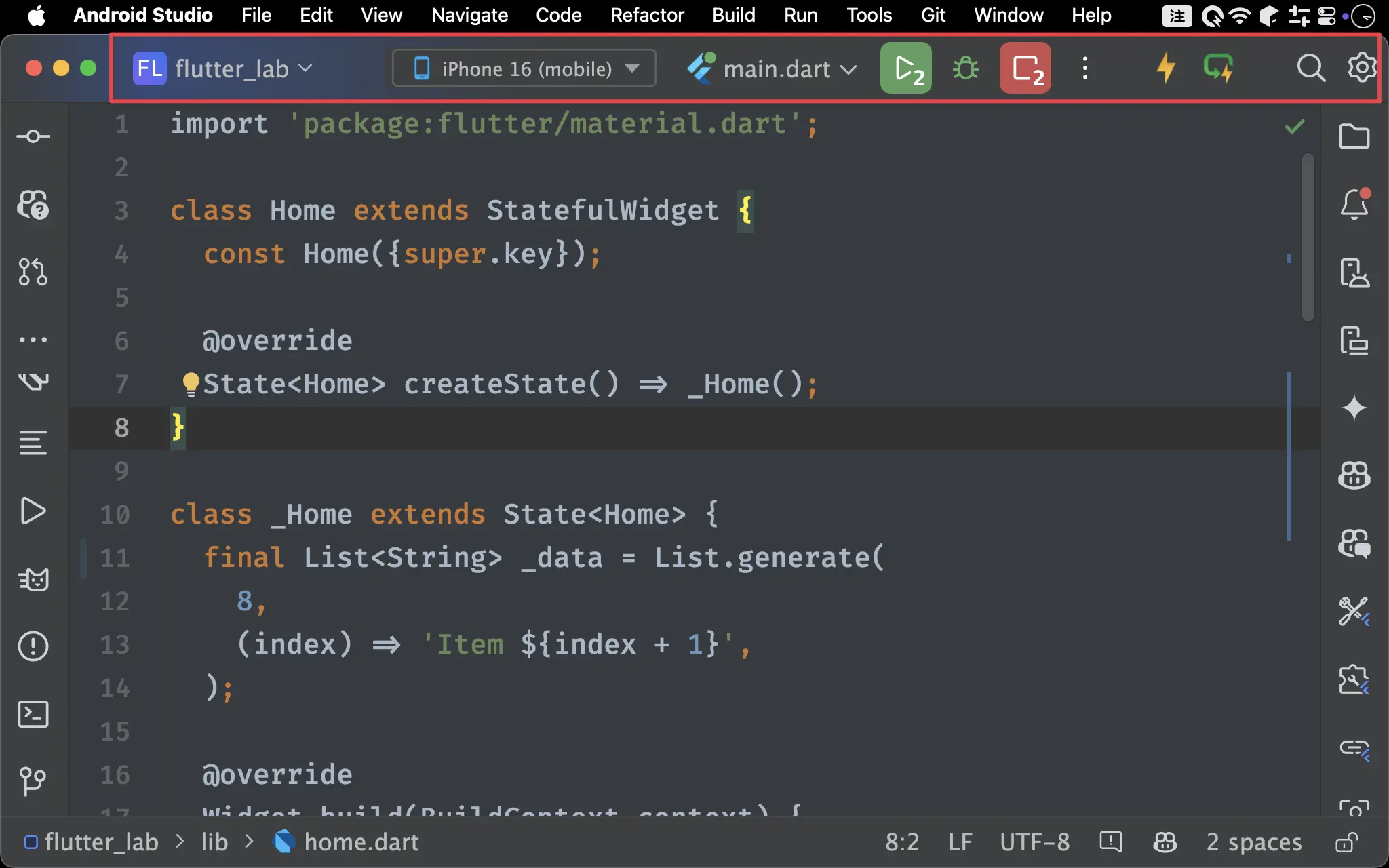Open IDE settings gear

[x=1361, y=67]
